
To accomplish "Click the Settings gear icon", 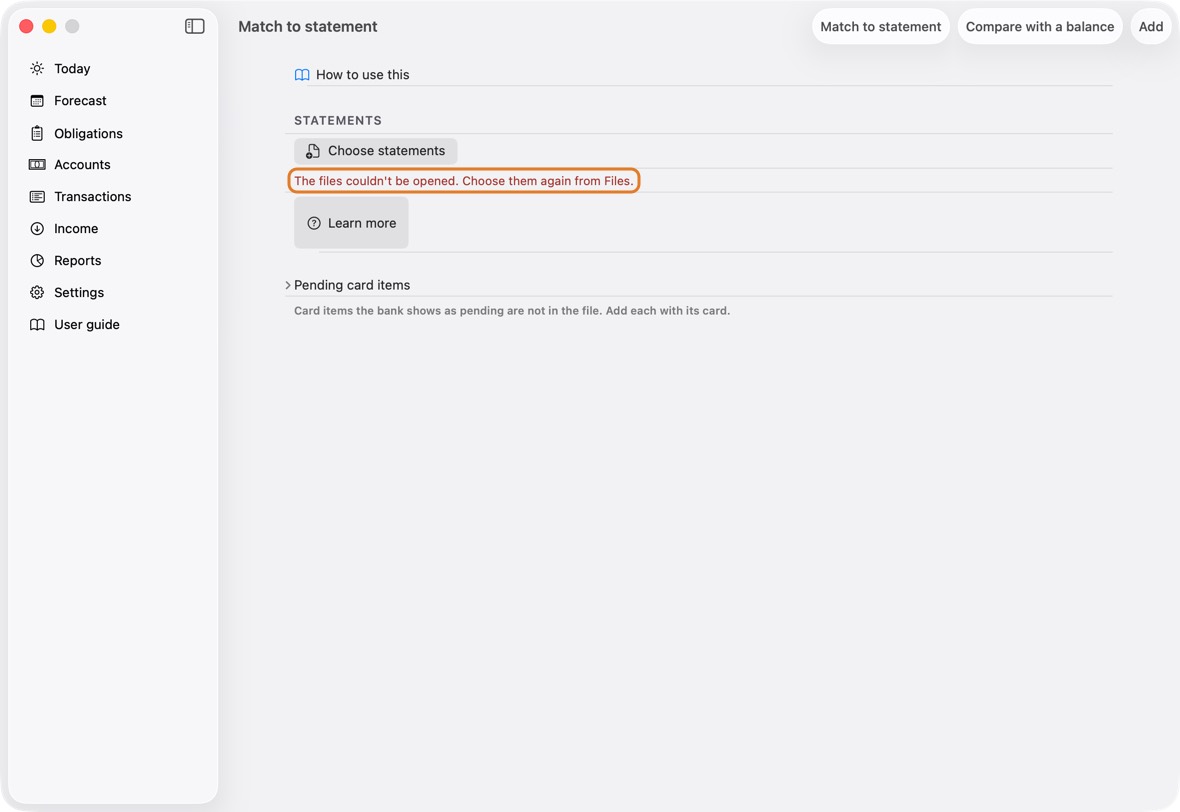I will click(x=37, y=293).
